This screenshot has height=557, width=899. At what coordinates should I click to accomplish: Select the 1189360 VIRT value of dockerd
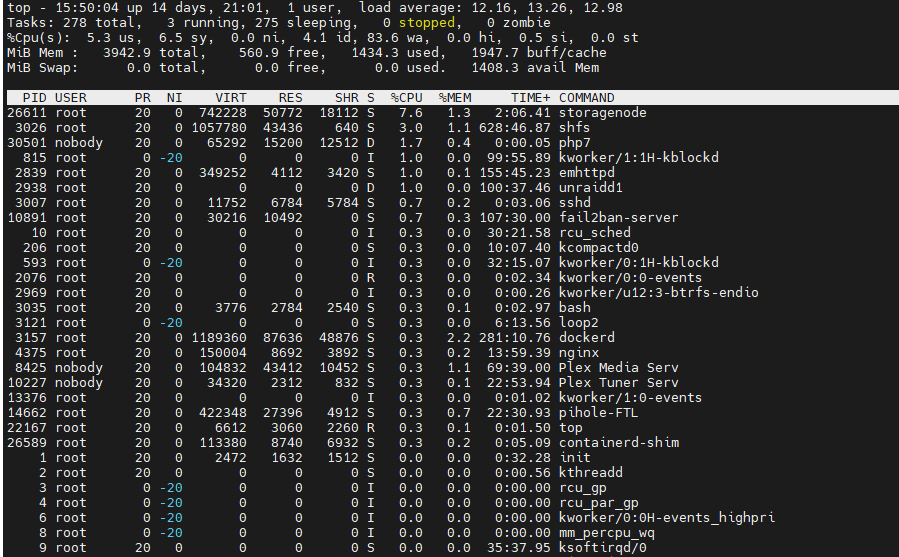click(219, 337)
